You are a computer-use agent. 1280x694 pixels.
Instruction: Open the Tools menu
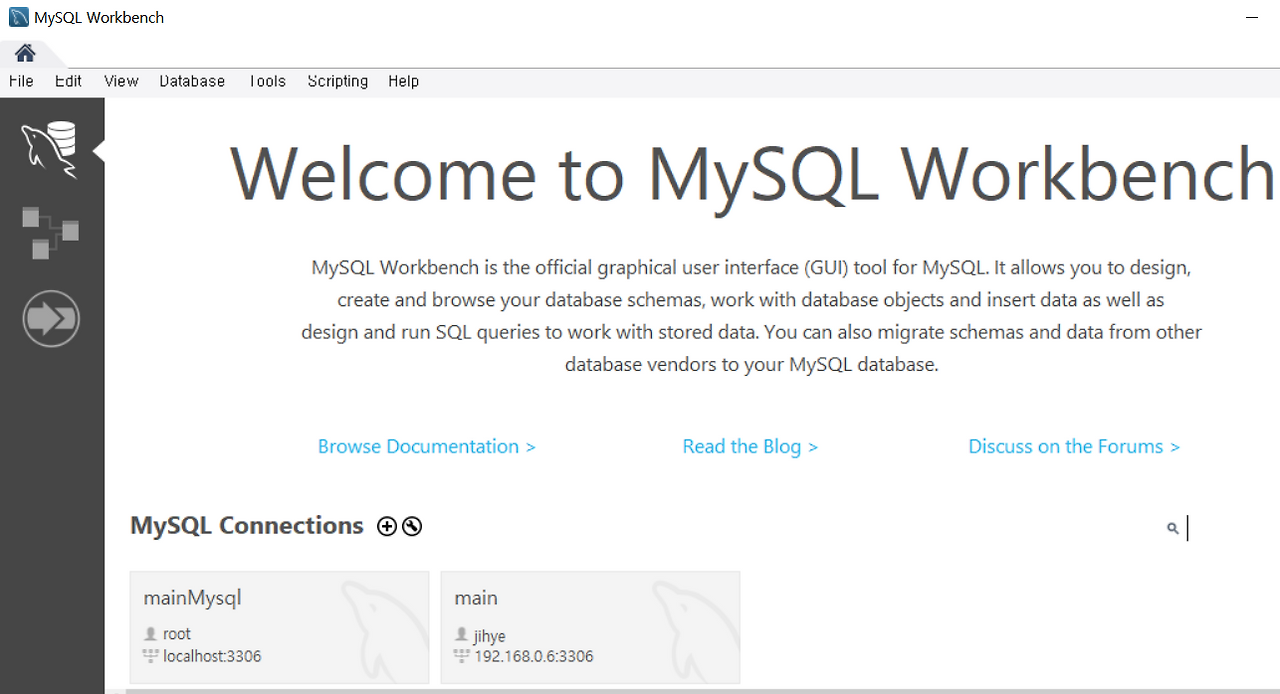266,81
